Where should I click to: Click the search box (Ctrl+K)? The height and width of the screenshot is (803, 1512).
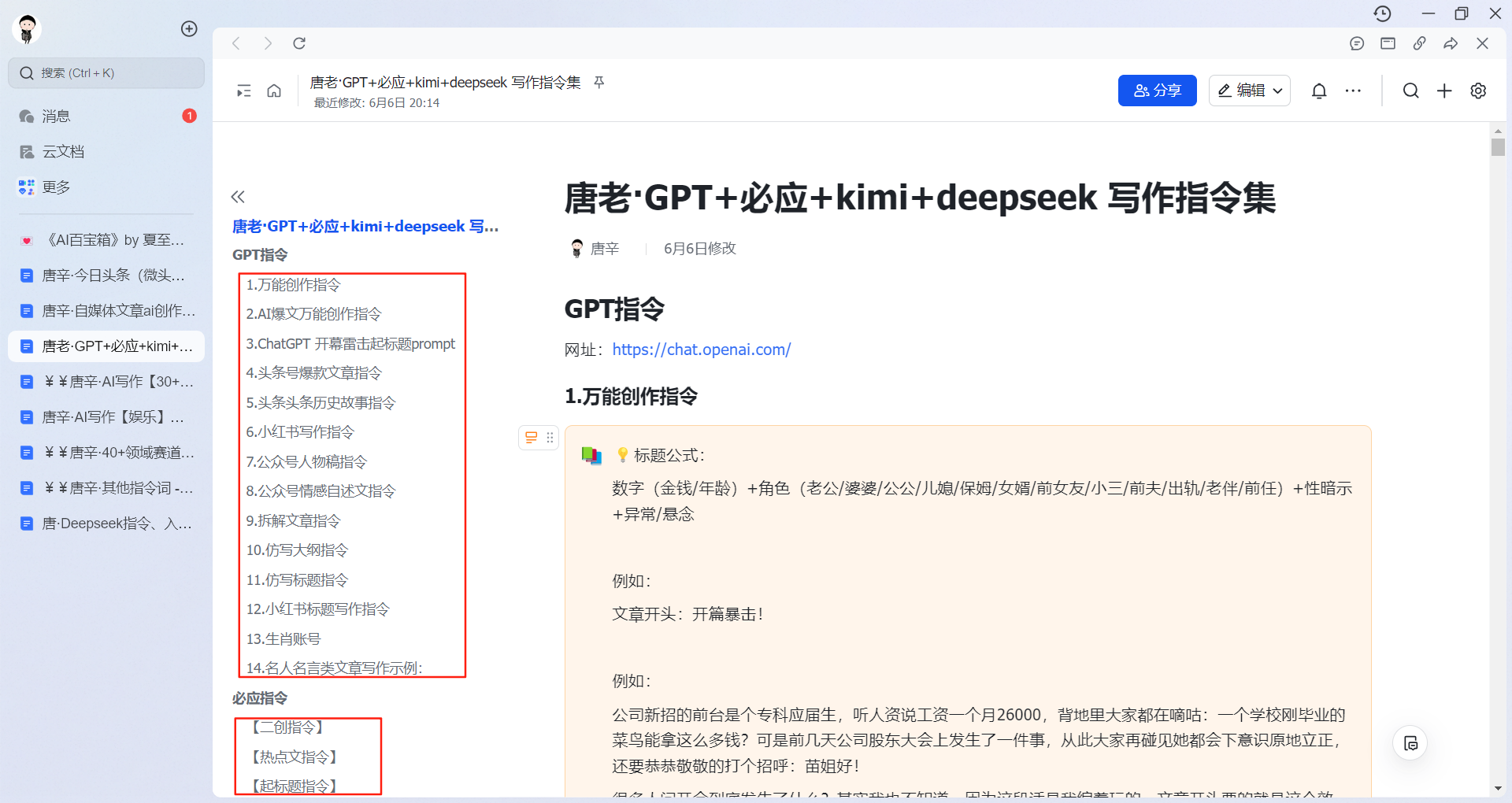(x=106, y=73)
